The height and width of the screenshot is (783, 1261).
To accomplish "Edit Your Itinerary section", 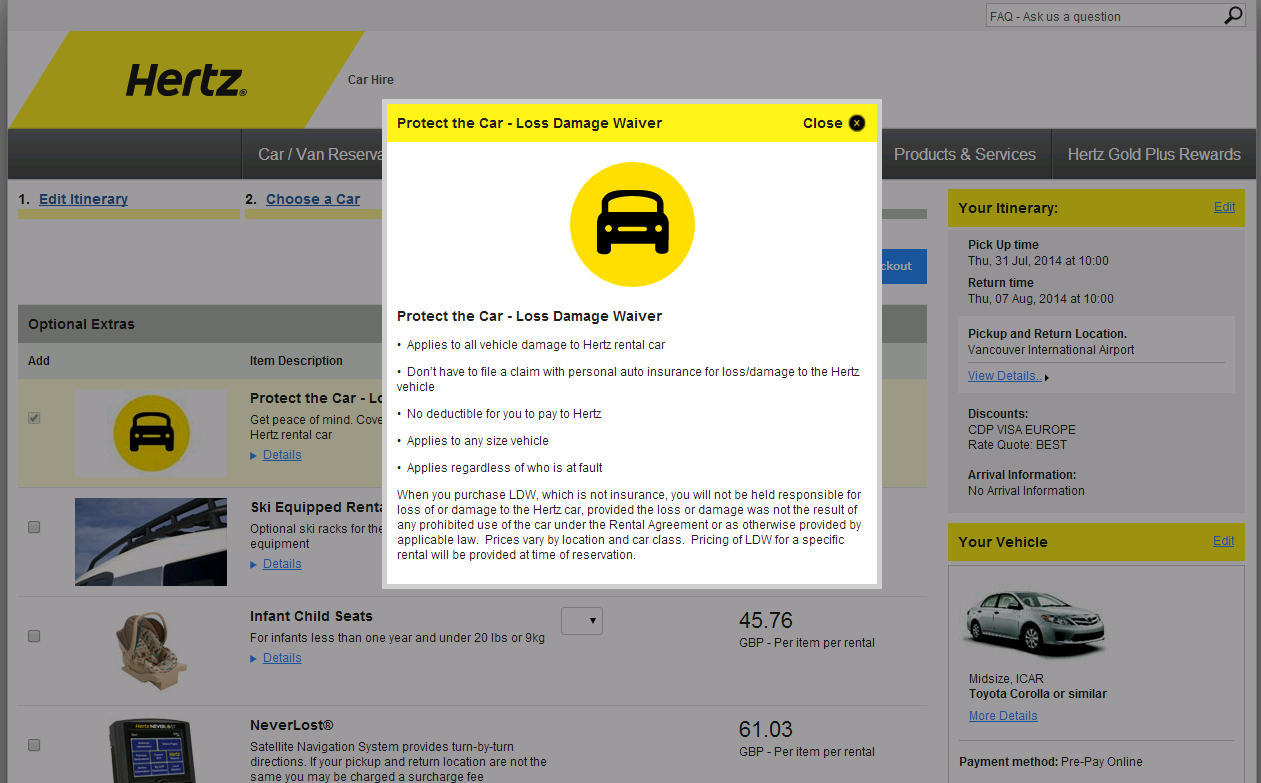I will click(x=1224, y=207).
